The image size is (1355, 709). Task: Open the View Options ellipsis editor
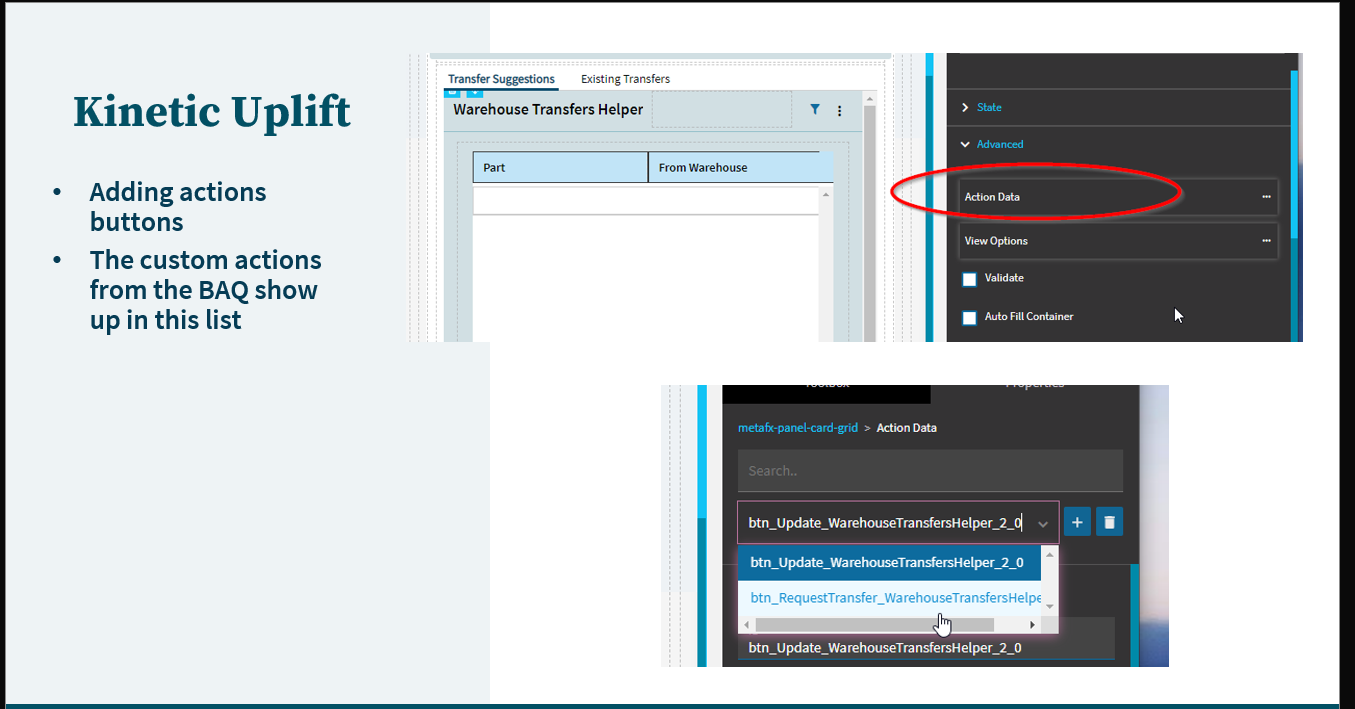[x=1266, y=241]
